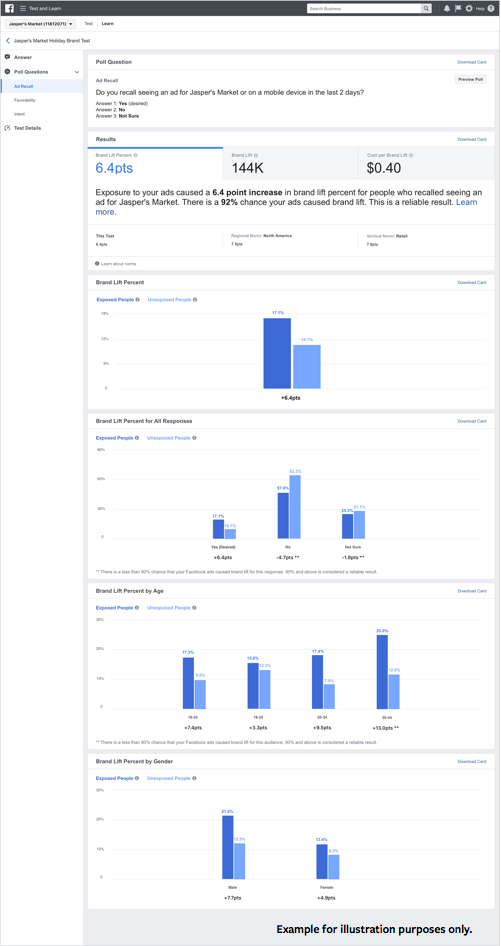Select the Brand Lift Percent 6.4pts results tab
This screenshot has height=946, width=501.
[155, 163]
